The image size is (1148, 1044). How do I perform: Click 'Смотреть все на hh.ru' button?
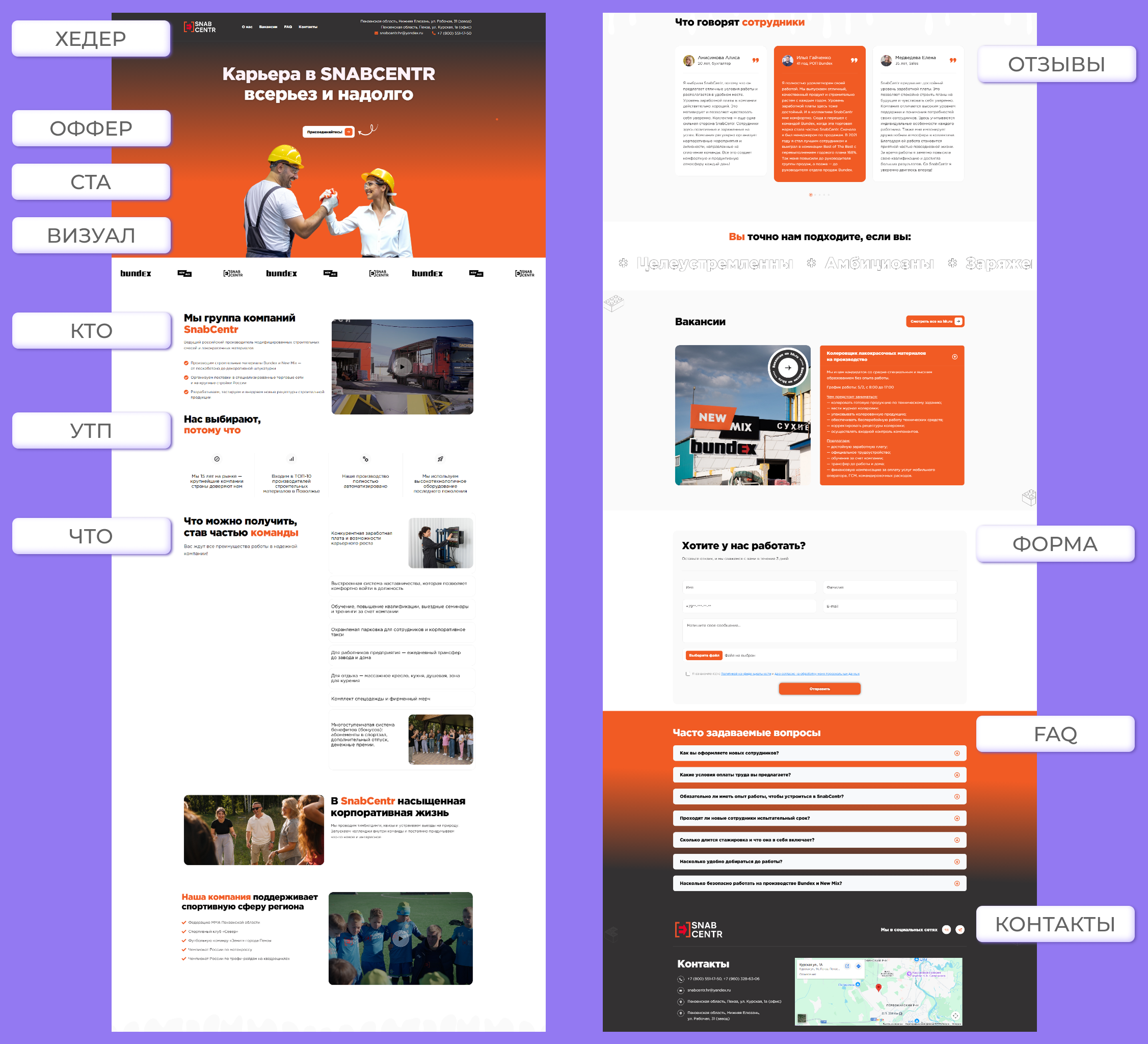click(935, 321)
